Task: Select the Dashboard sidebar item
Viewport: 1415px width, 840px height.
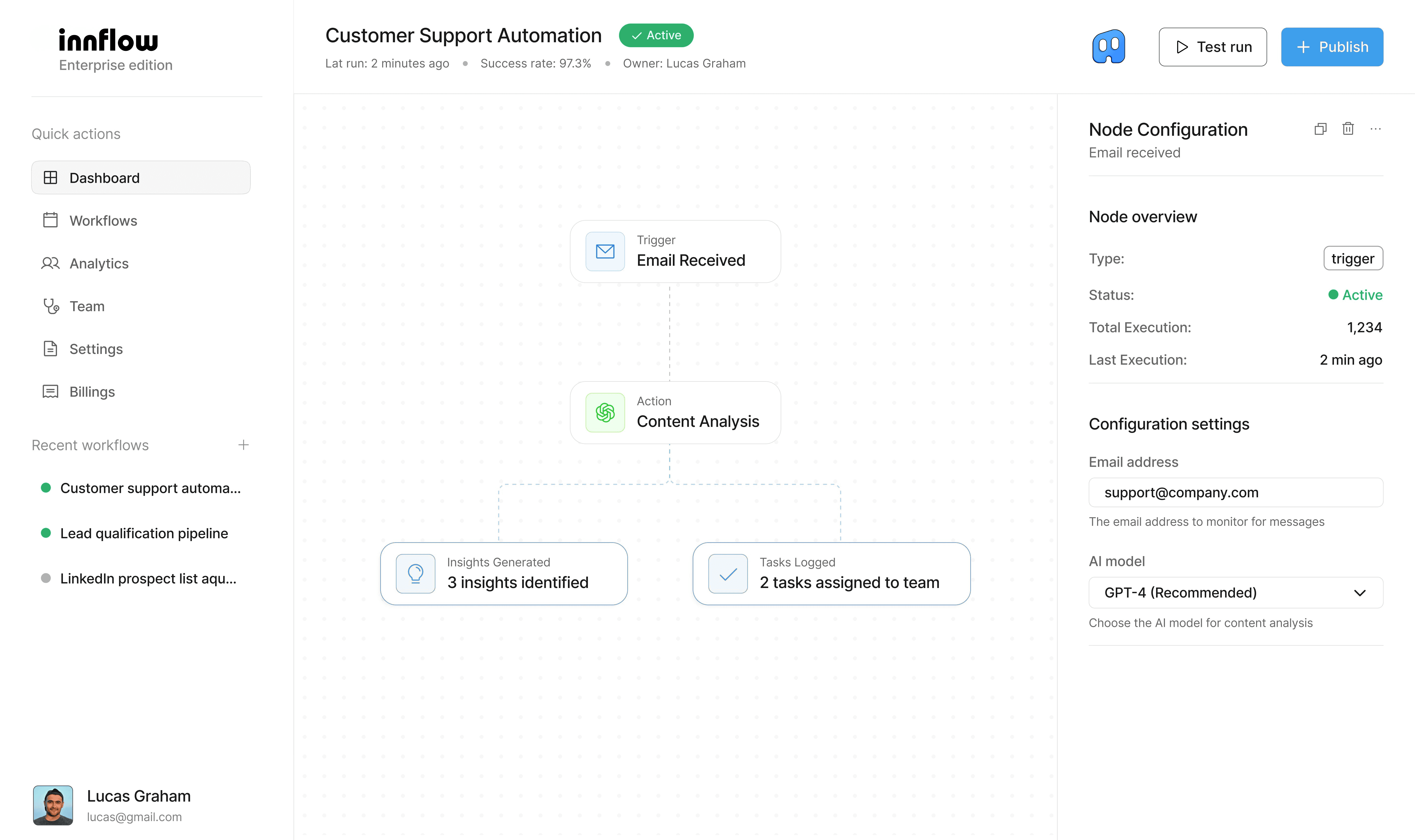Action: (x=140, y=178)
